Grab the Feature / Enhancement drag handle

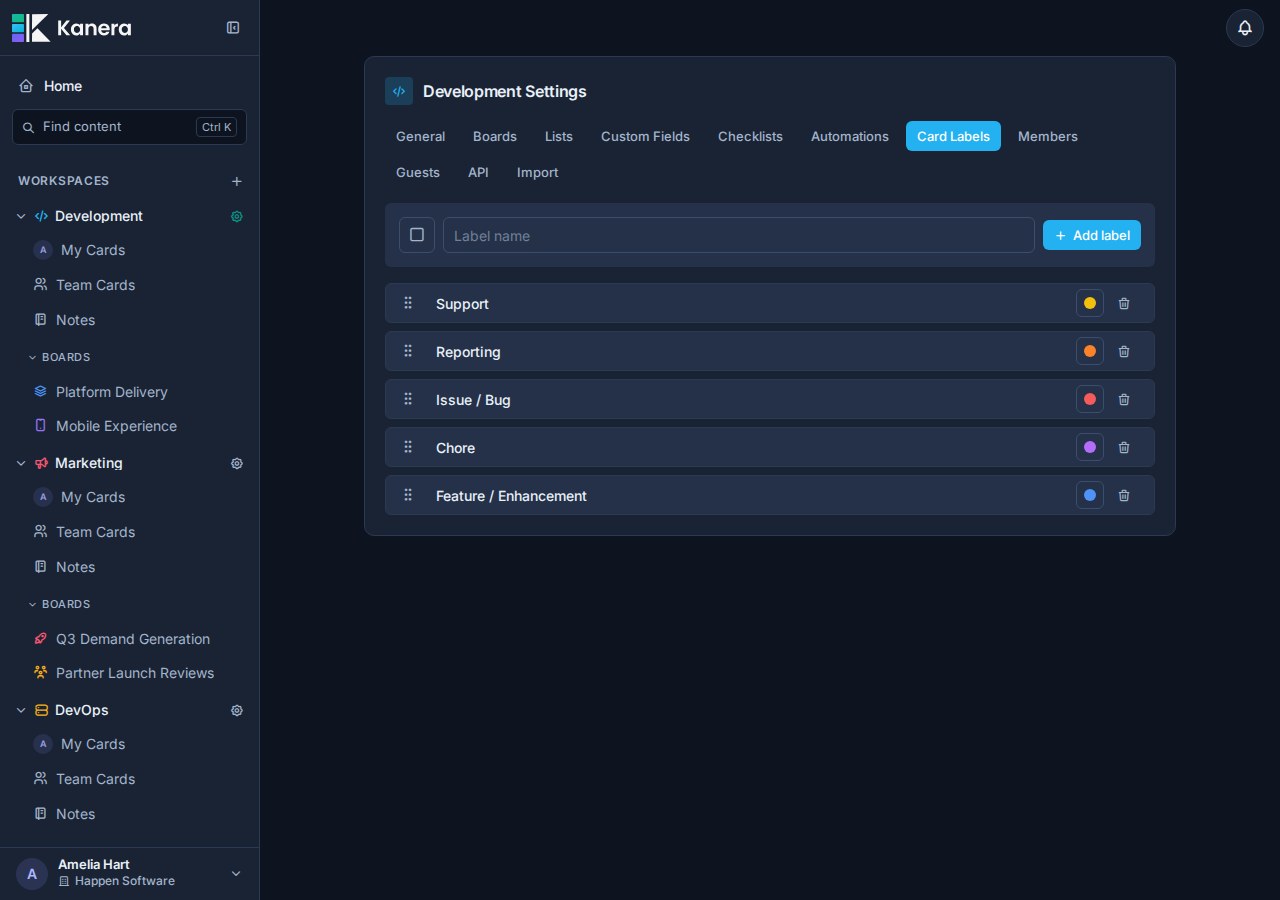pos(408,495)
